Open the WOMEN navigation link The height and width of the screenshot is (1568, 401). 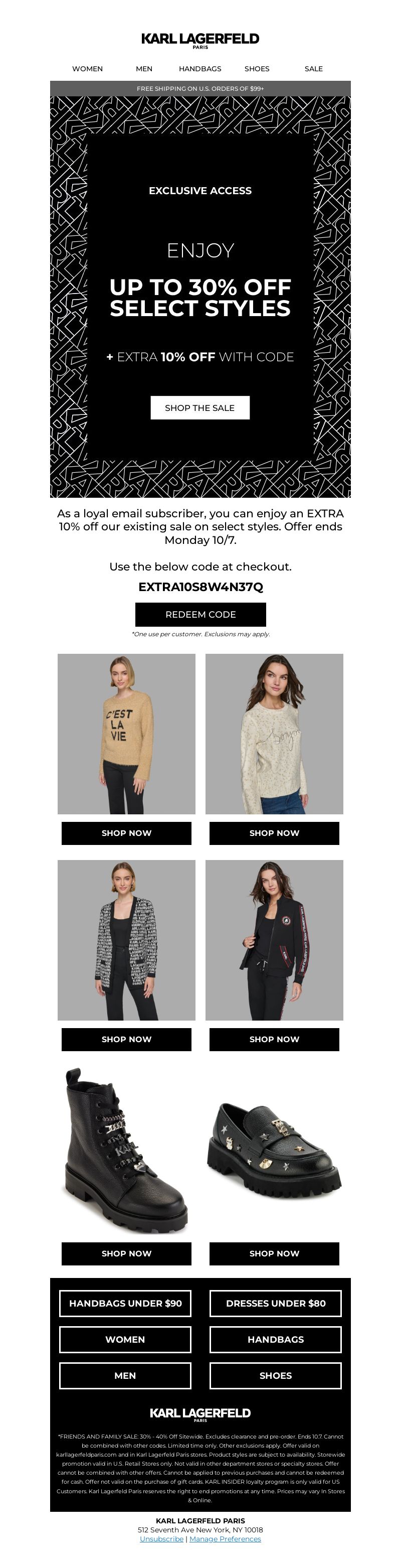[x=87, y=69]
